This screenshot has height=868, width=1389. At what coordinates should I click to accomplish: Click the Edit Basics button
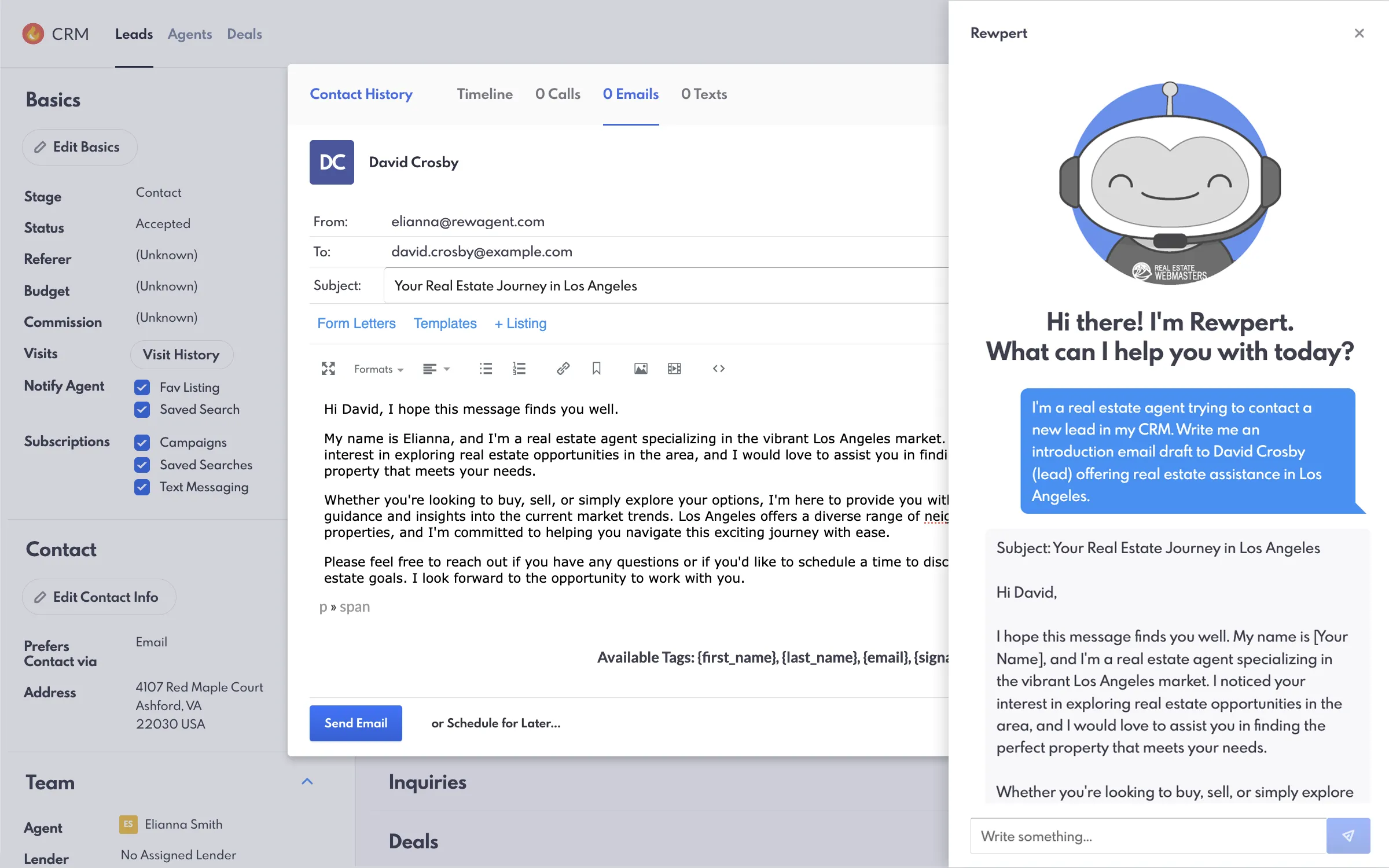click(80, 147)
